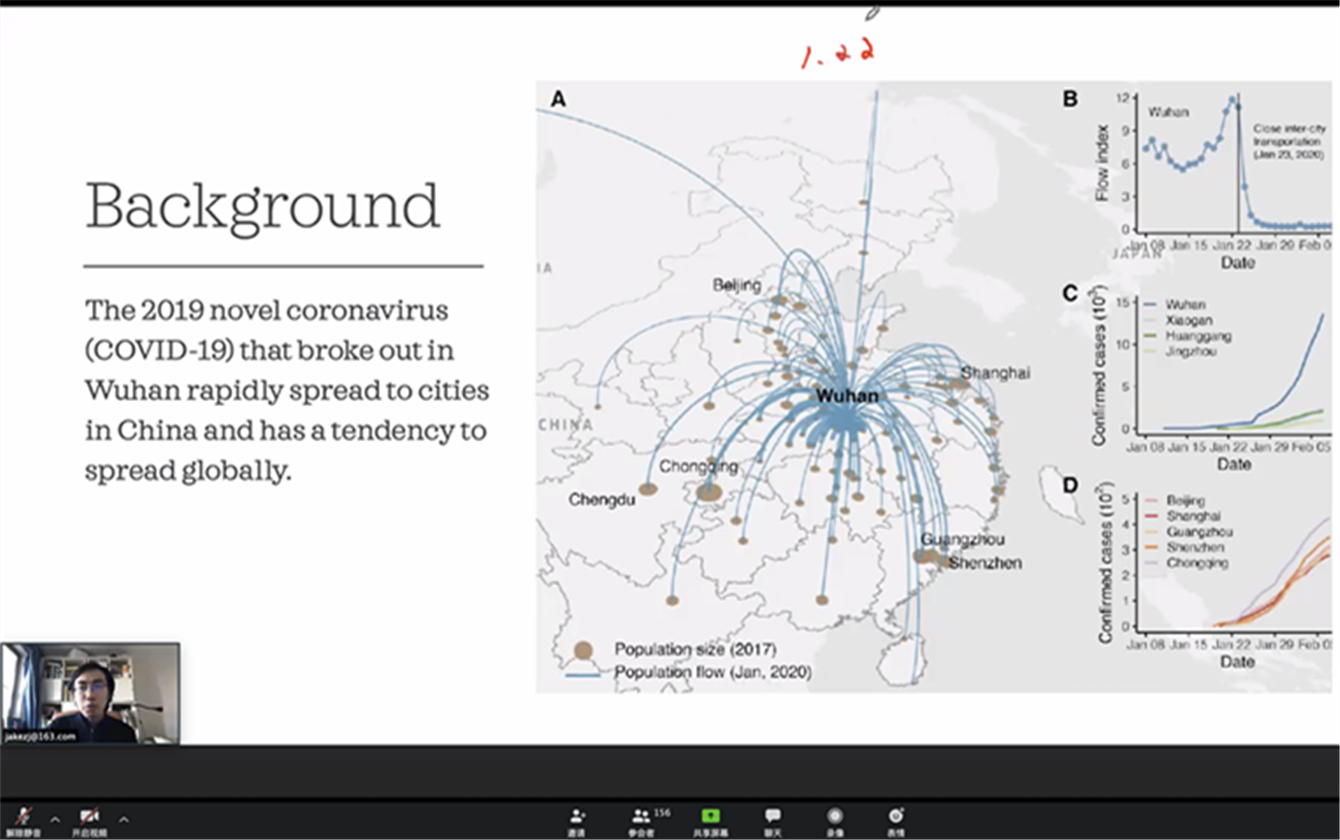Turn on the video camera
The image size is (1340, 840).
pos(90,817)
